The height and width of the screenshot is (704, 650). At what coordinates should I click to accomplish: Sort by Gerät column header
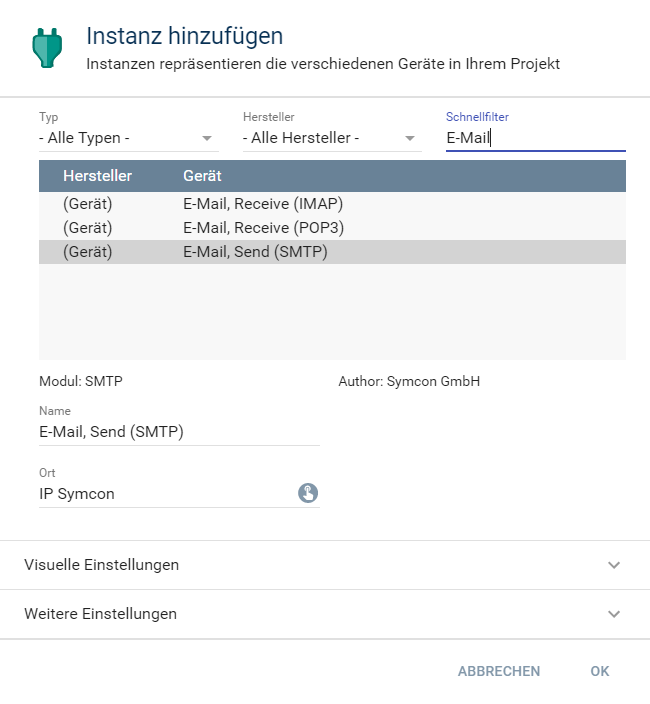(202, 176)
